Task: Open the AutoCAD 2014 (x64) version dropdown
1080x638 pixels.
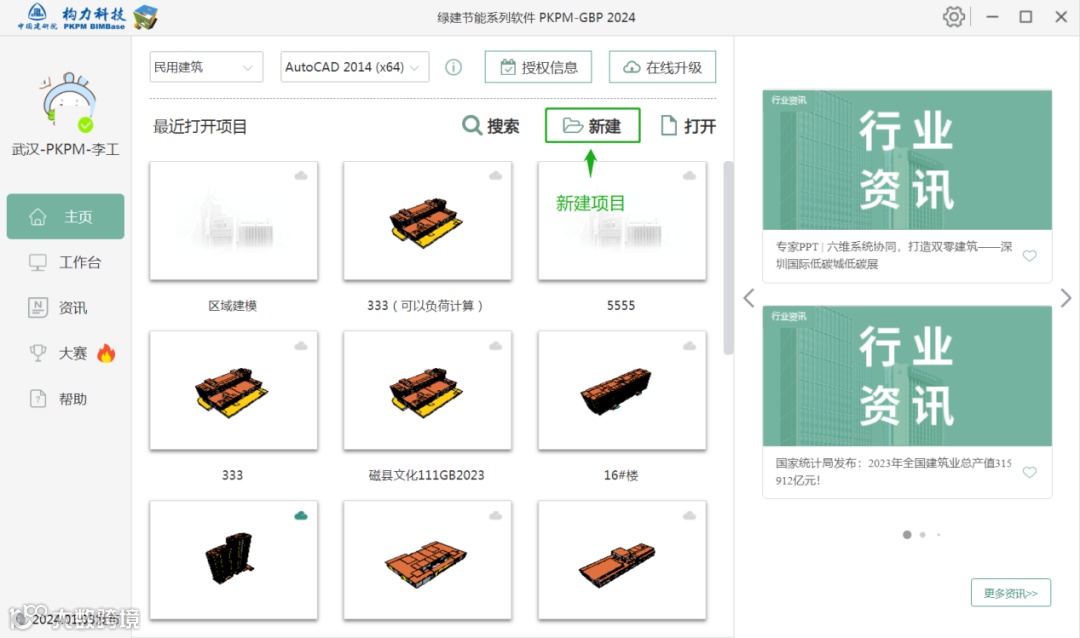Action: (x=355, y=67)
